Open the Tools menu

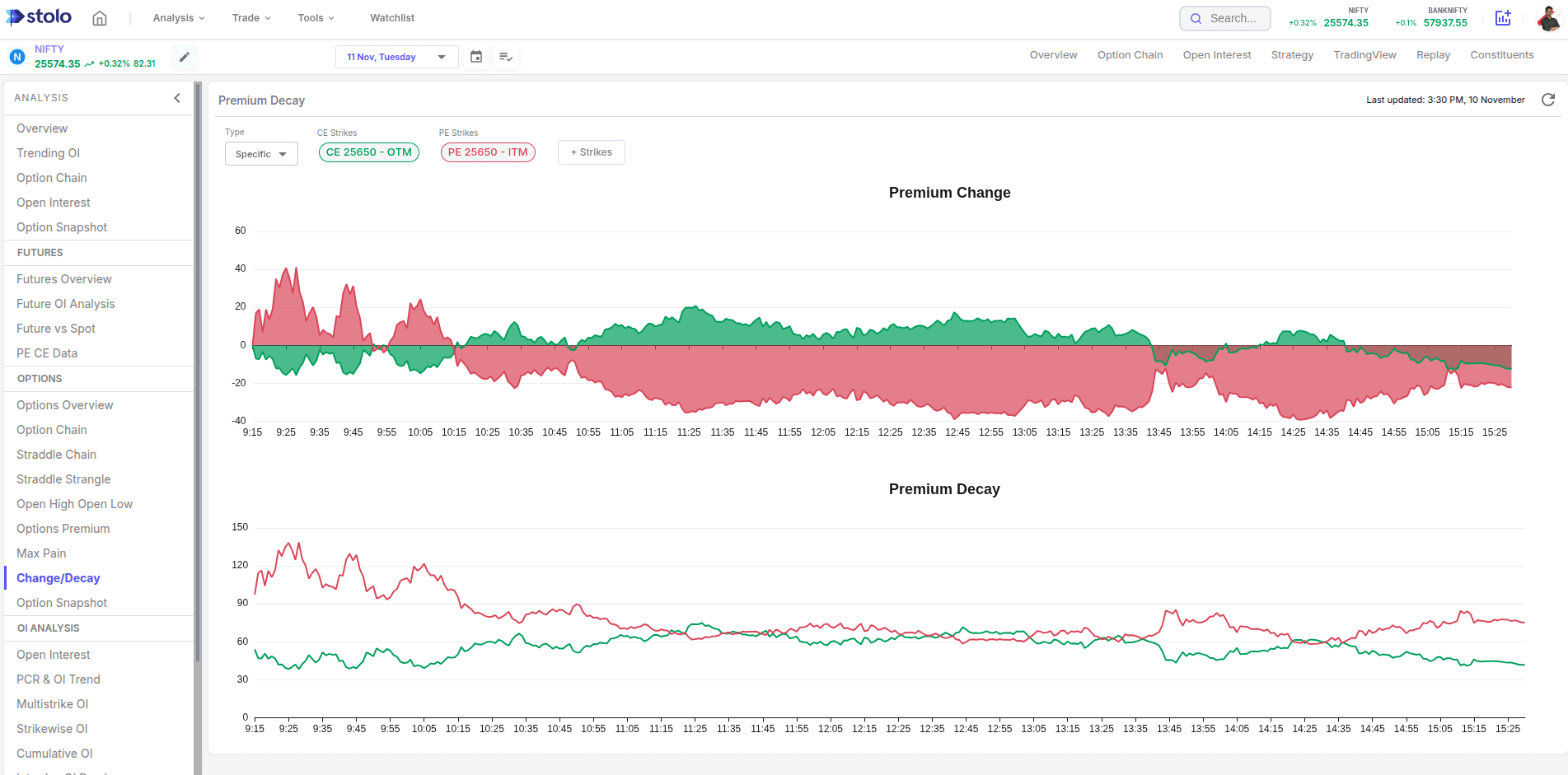point(316,18)
